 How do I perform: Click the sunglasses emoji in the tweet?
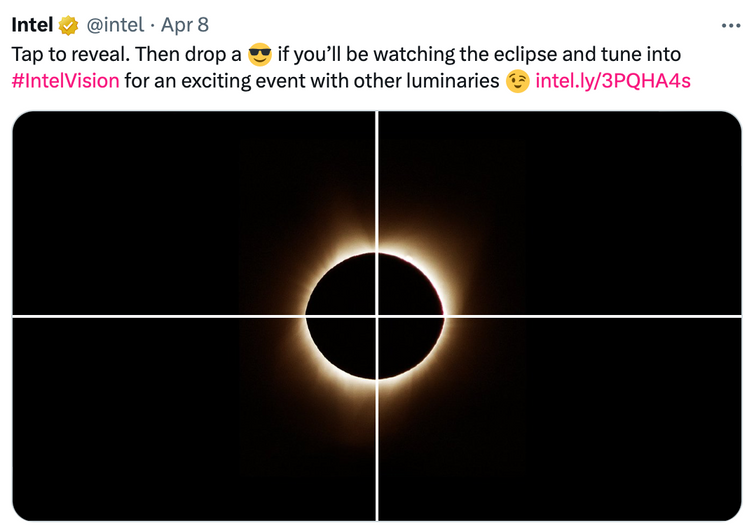(259, 53)
